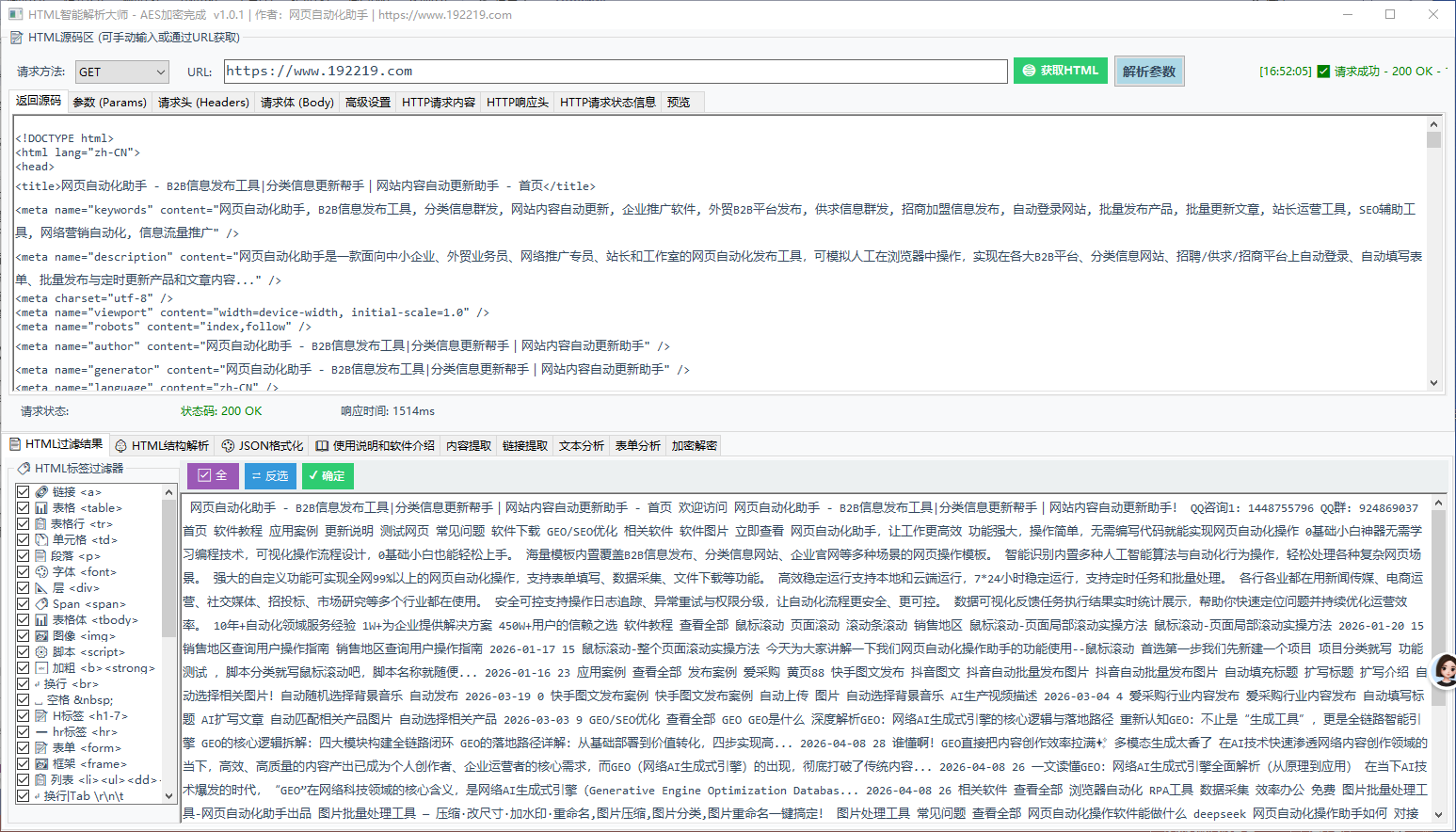Click the form icon next to 表单 <form>
The image size is (1456, 832).
click(41, 747)
